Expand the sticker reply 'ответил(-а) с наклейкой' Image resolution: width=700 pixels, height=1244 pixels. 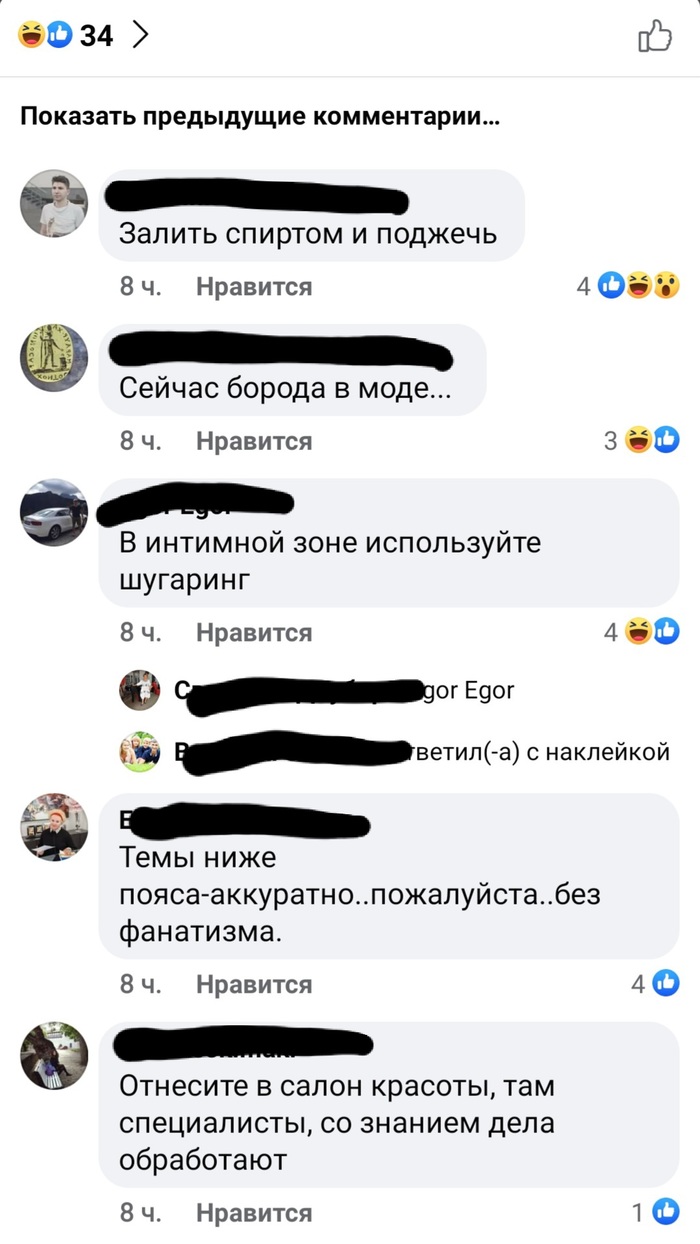(x=395, y=753)
